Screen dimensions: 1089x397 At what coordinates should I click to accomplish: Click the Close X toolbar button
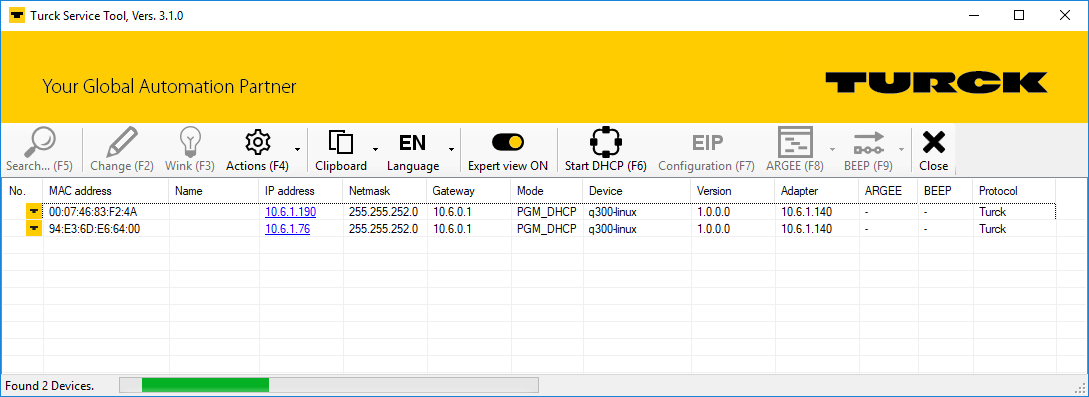933,150
